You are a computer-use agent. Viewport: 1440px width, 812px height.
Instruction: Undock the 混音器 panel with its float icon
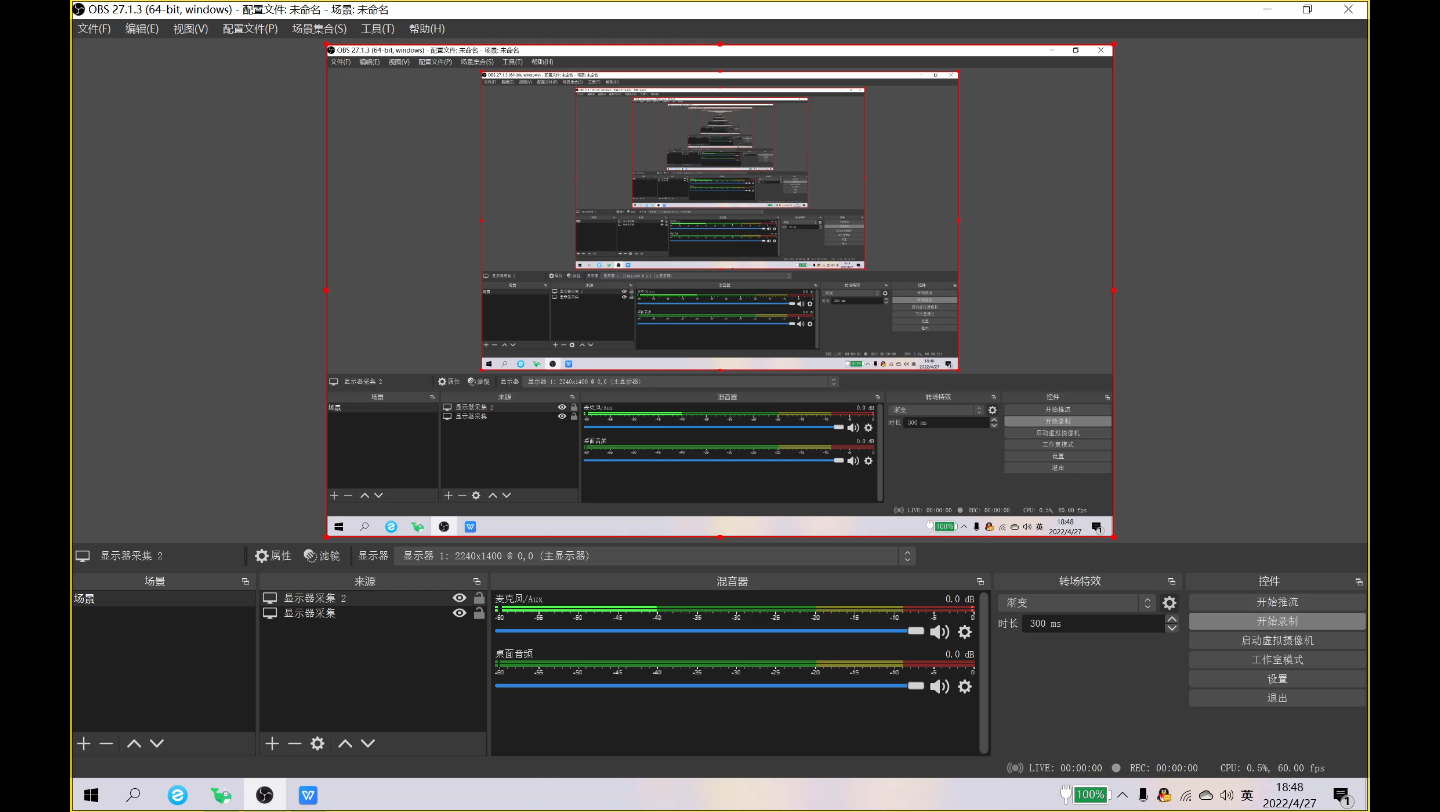pos(980,581)
